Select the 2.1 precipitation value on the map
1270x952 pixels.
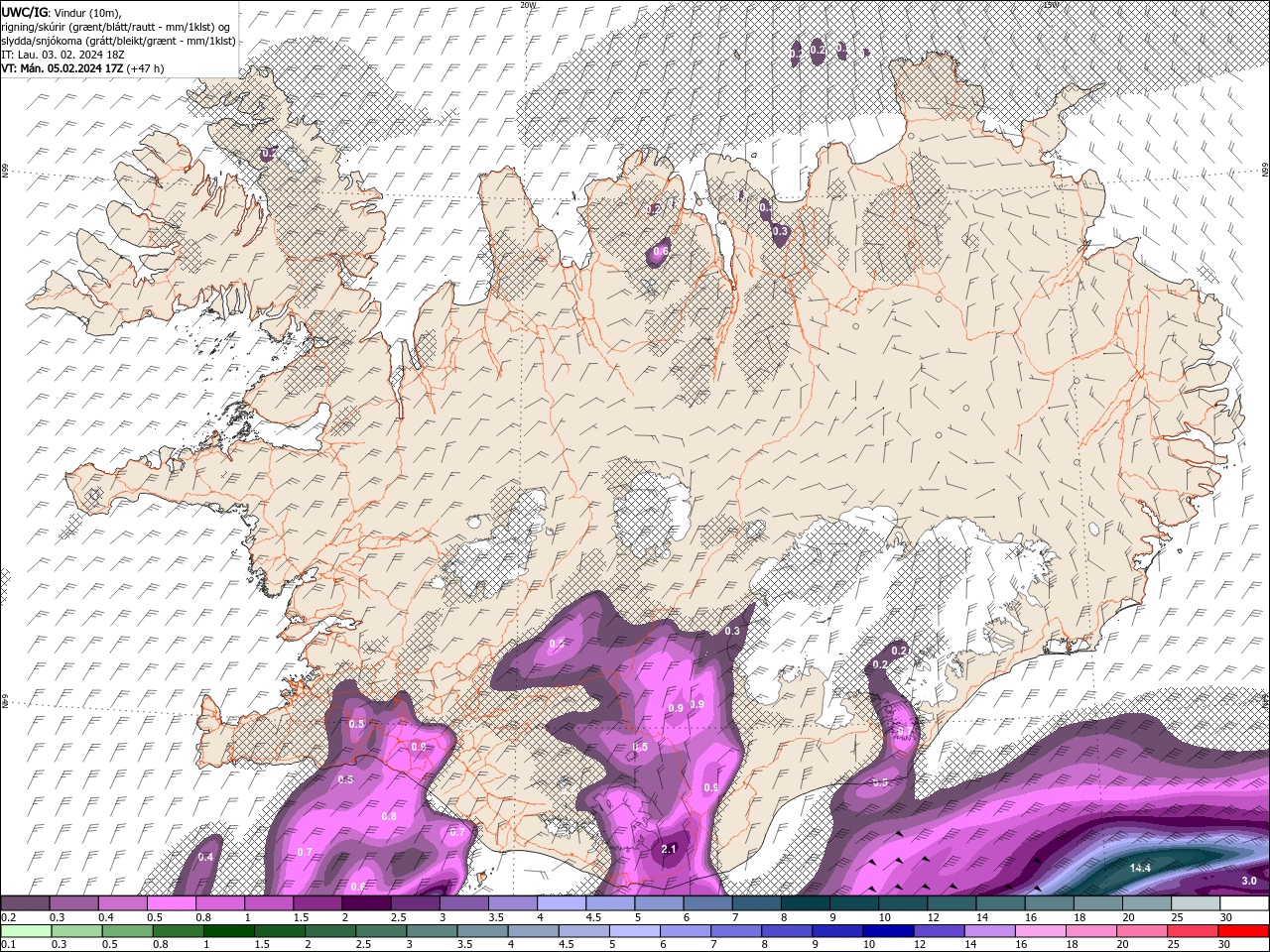[x=668, y=849]
